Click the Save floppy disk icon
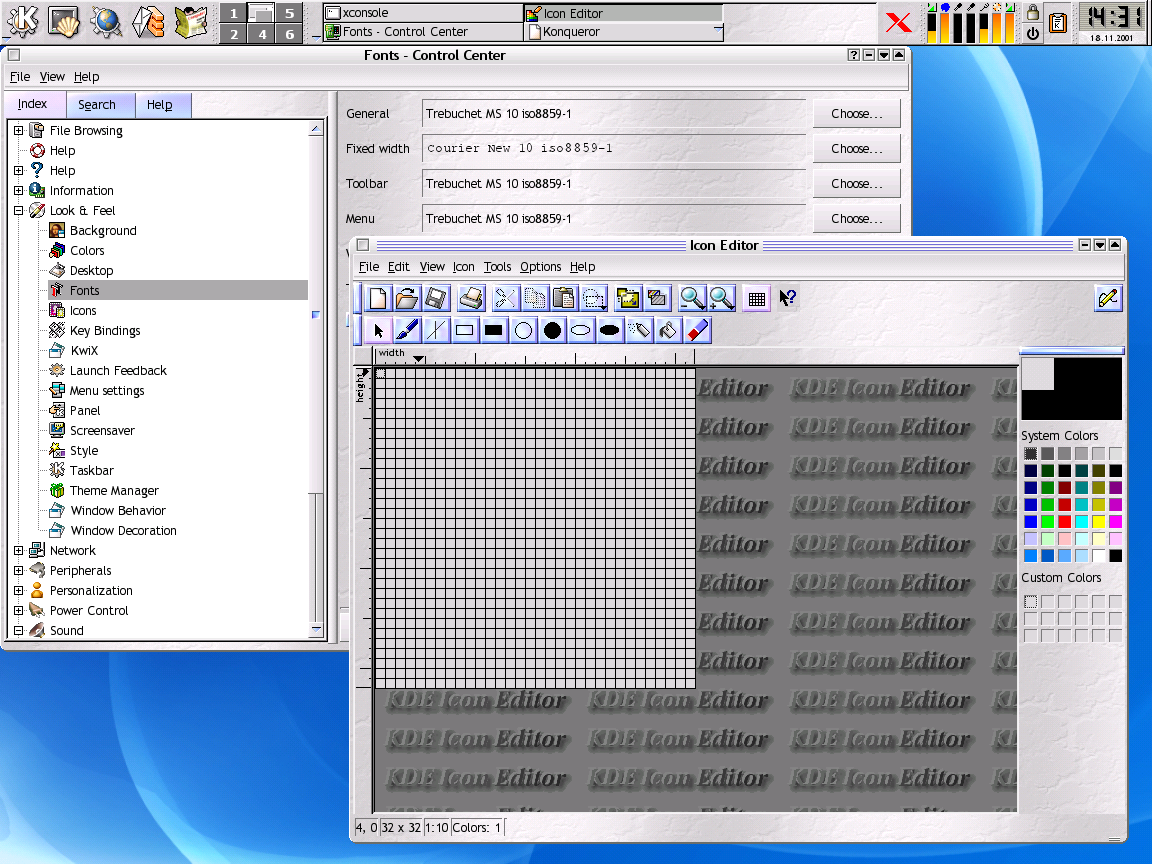The height and width of the screenshot is (864, 1152). 436,298
